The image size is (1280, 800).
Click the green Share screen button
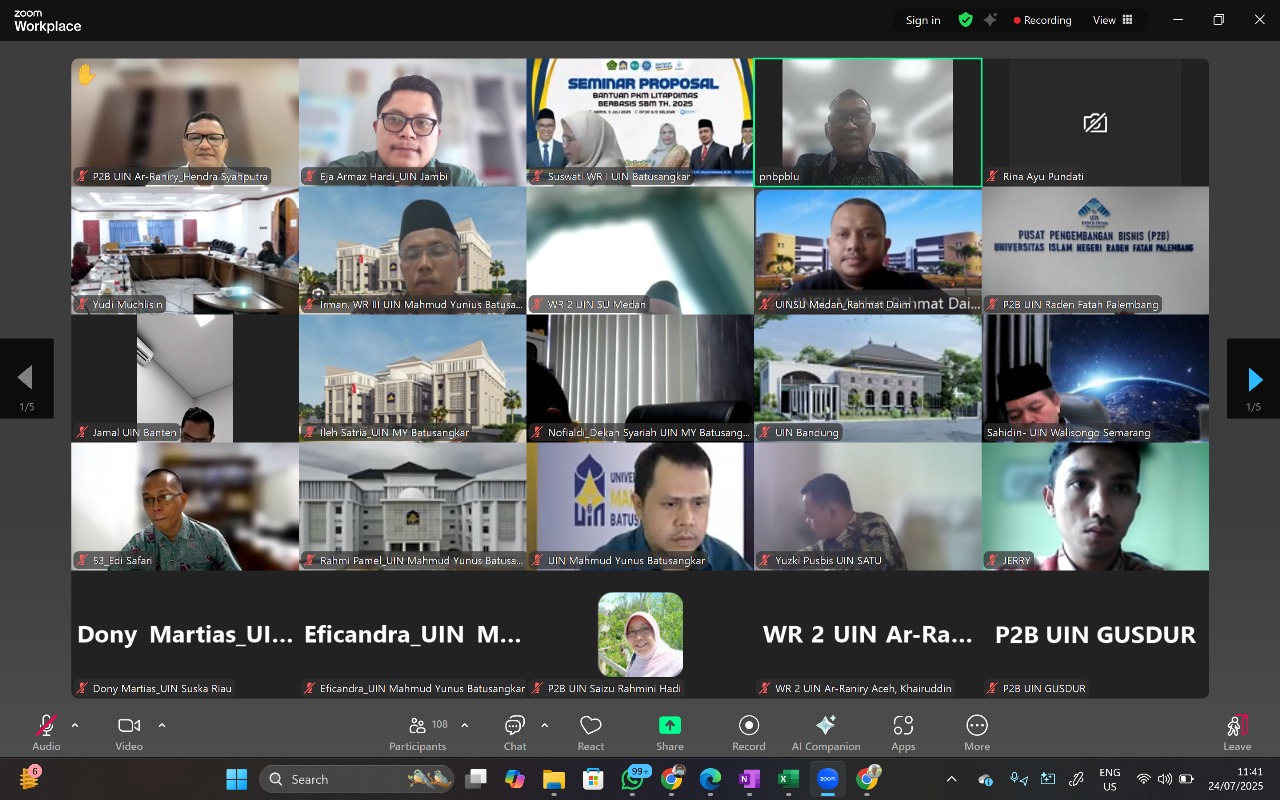[670, 732]
